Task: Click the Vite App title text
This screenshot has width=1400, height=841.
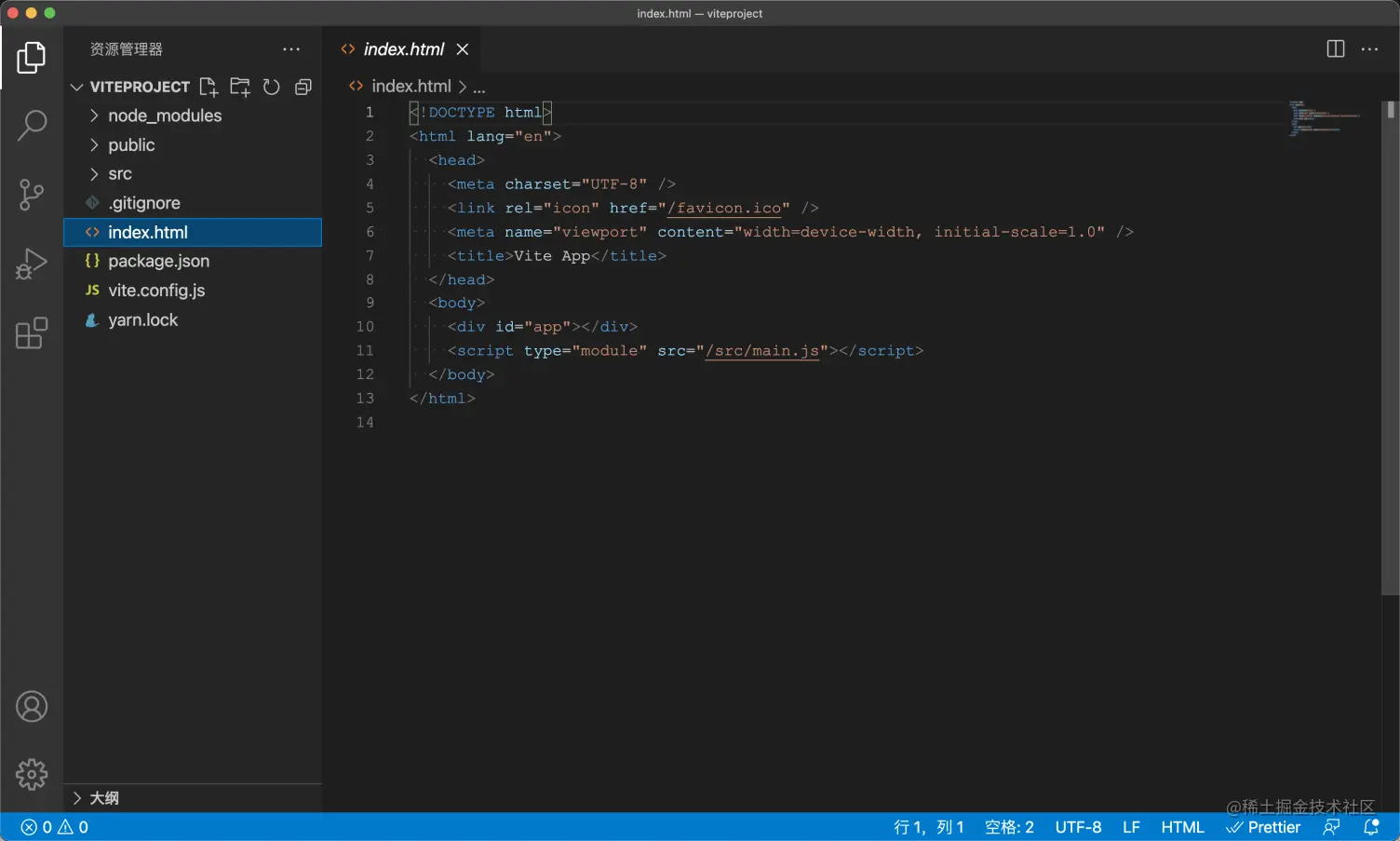Action: coord(552,256)
